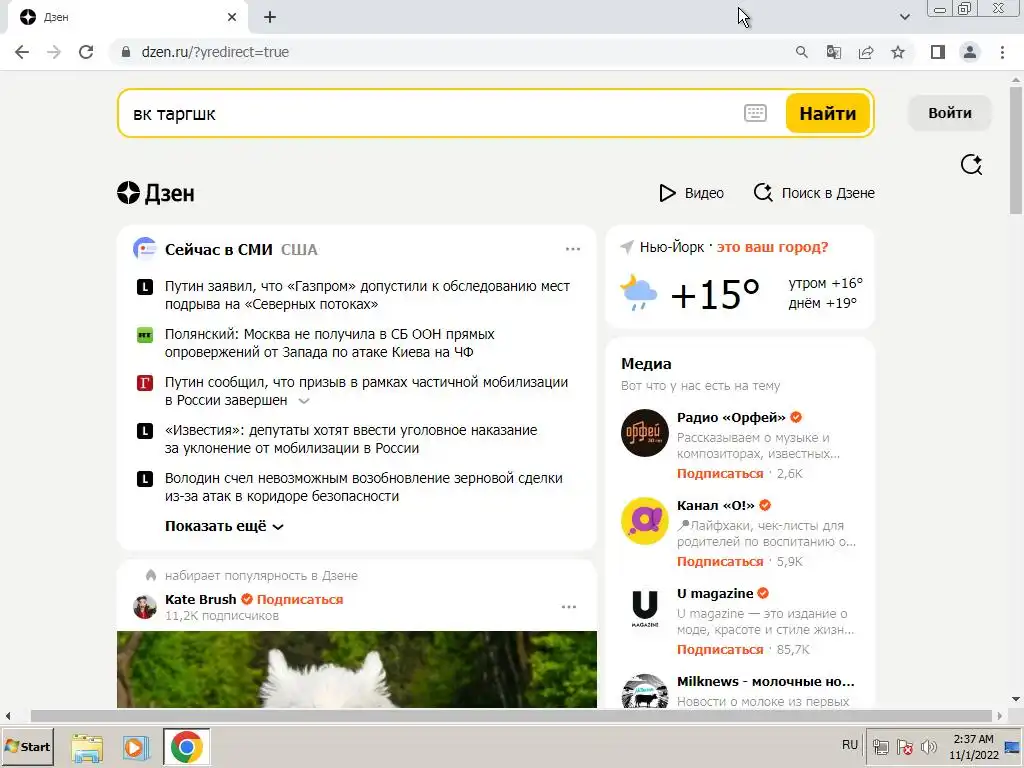
Task: Open a new browser tab
Action: [270, 17]
